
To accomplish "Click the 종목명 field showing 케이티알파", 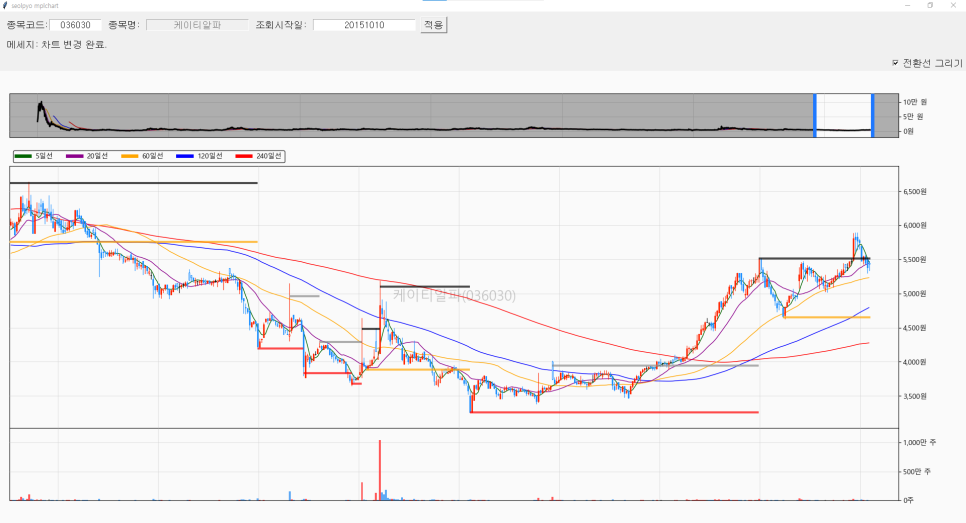I will [197, 25].
